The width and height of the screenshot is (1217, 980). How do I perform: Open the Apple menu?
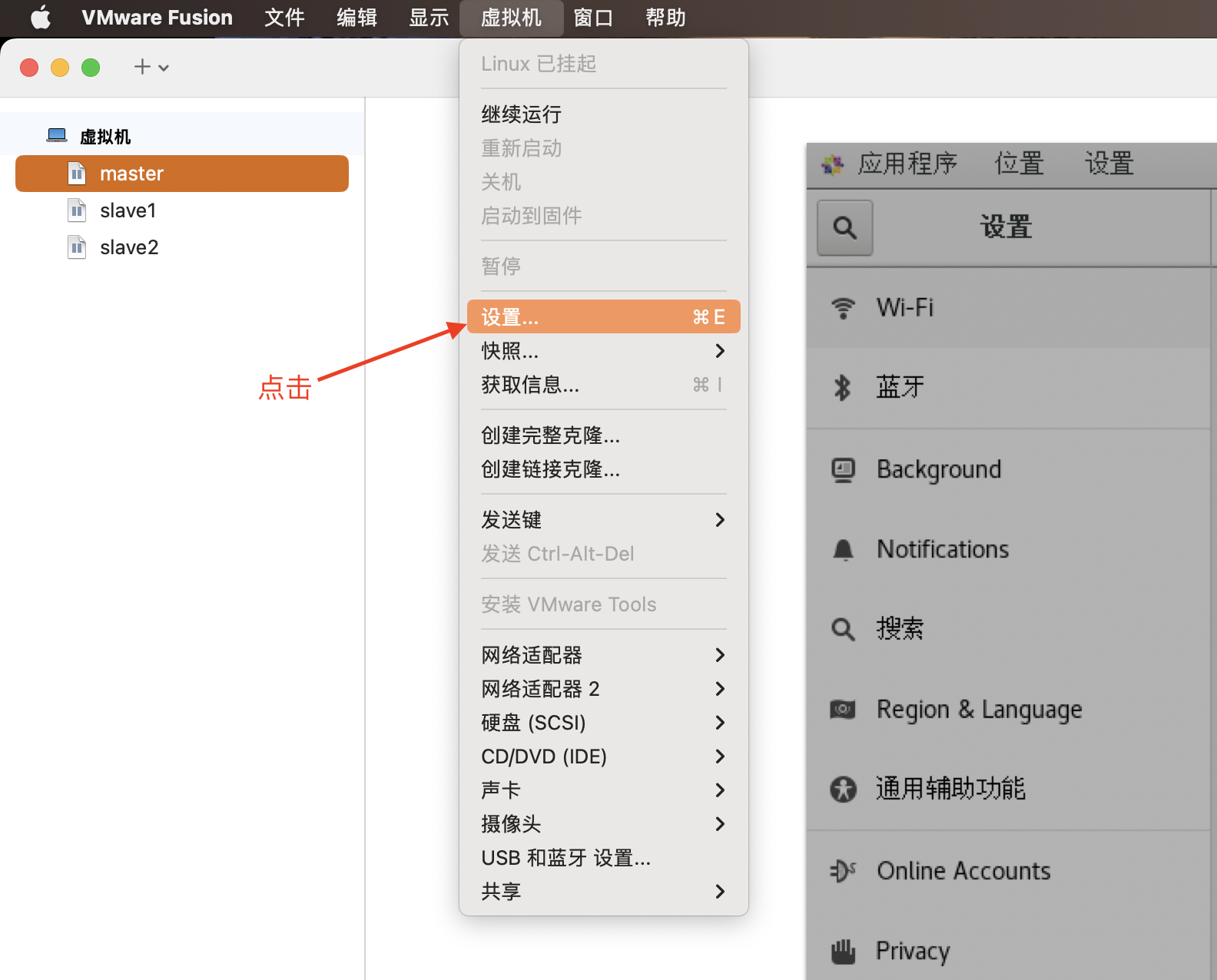tap(41, 17)
